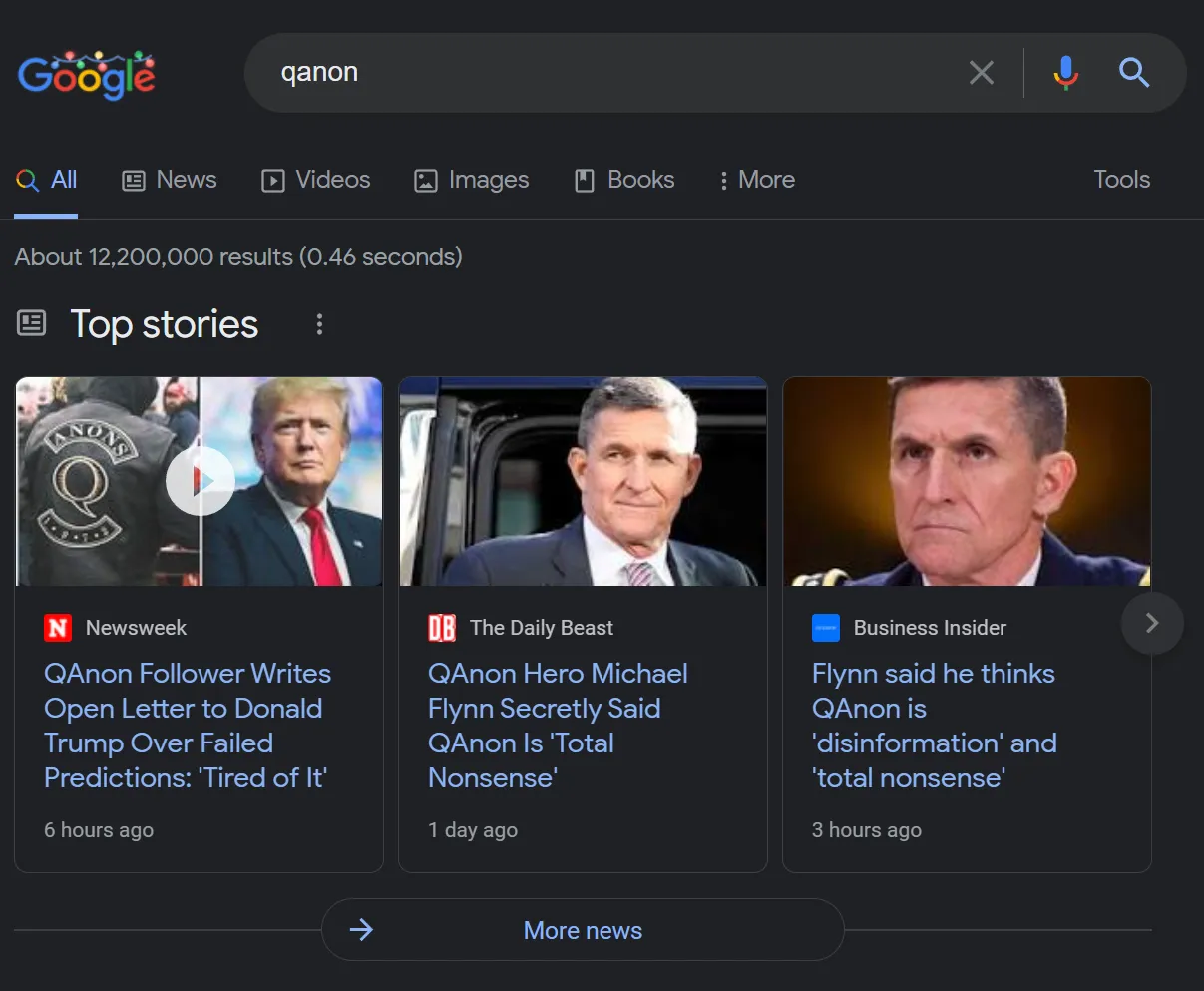
Task: Open 'QAnon Hero Michael Flynn Secretly Said' headline
Action: (x=558, y=726)
